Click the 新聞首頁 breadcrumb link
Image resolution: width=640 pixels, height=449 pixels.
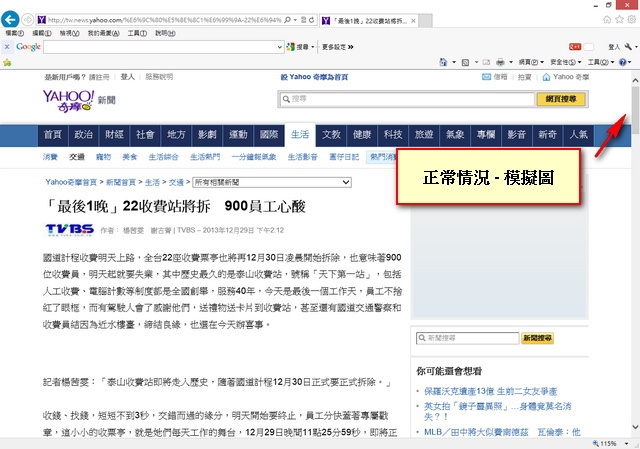[x=121, y=183]
